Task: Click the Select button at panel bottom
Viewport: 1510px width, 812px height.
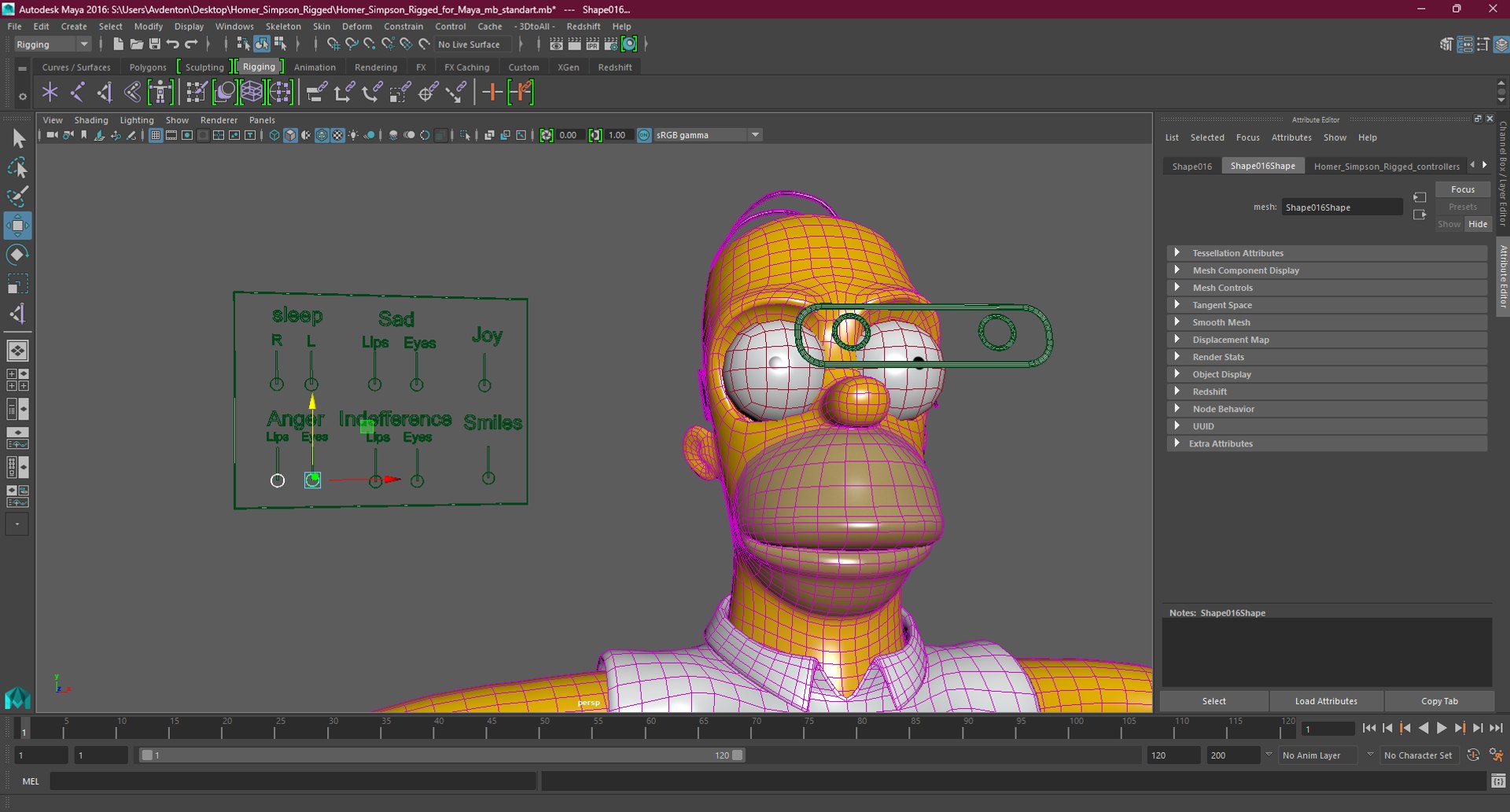Action: pyautogui.click(x=1214, y=701)
